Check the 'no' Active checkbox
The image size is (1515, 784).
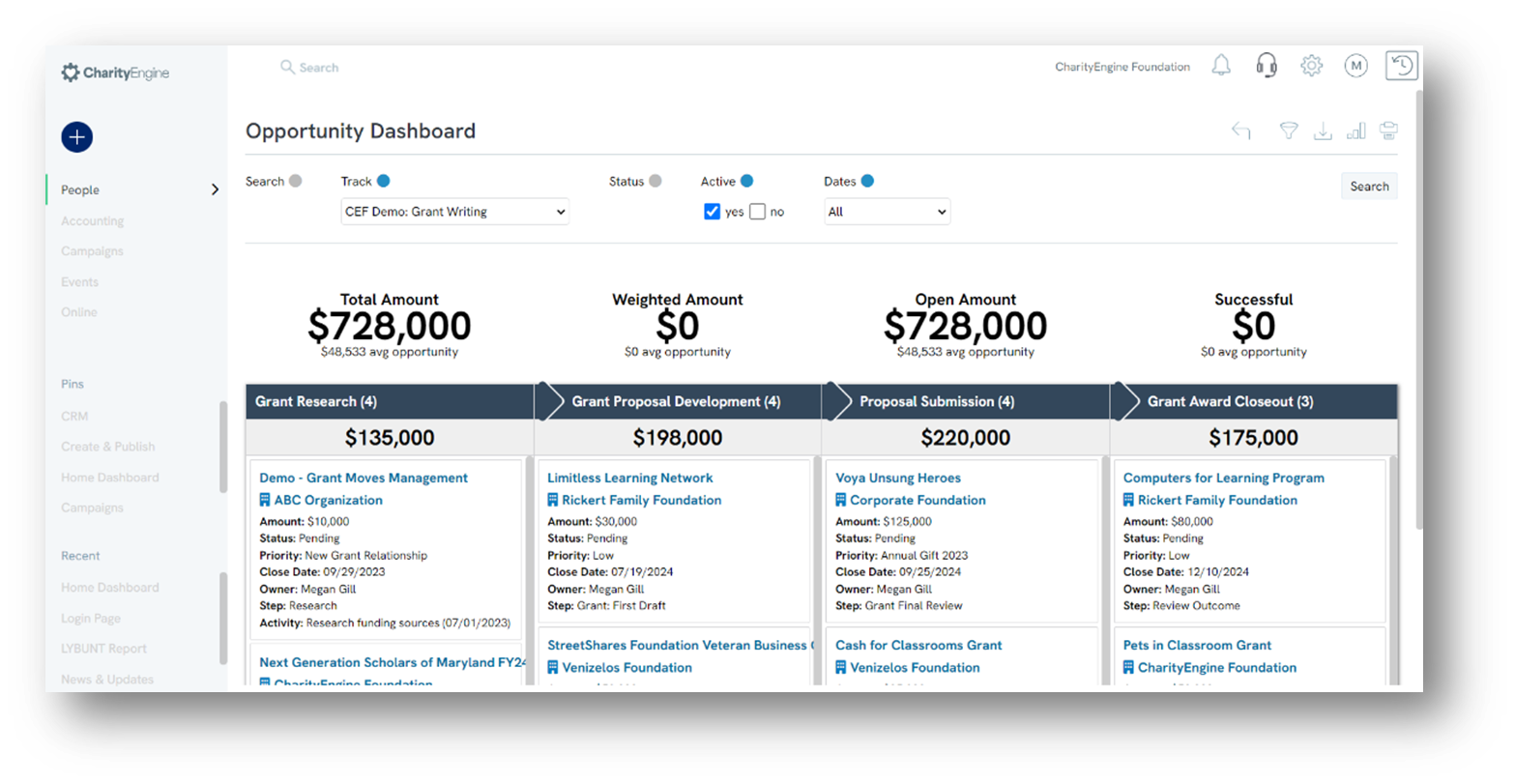tap(758, 211)
